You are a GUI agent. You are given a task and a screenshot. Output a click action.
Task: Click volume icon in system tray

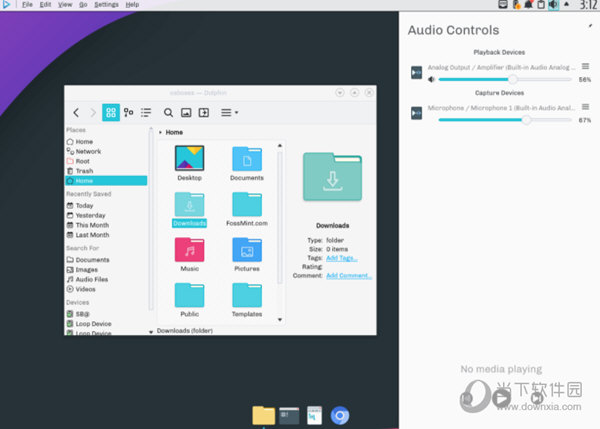click(x=553, y=5)
